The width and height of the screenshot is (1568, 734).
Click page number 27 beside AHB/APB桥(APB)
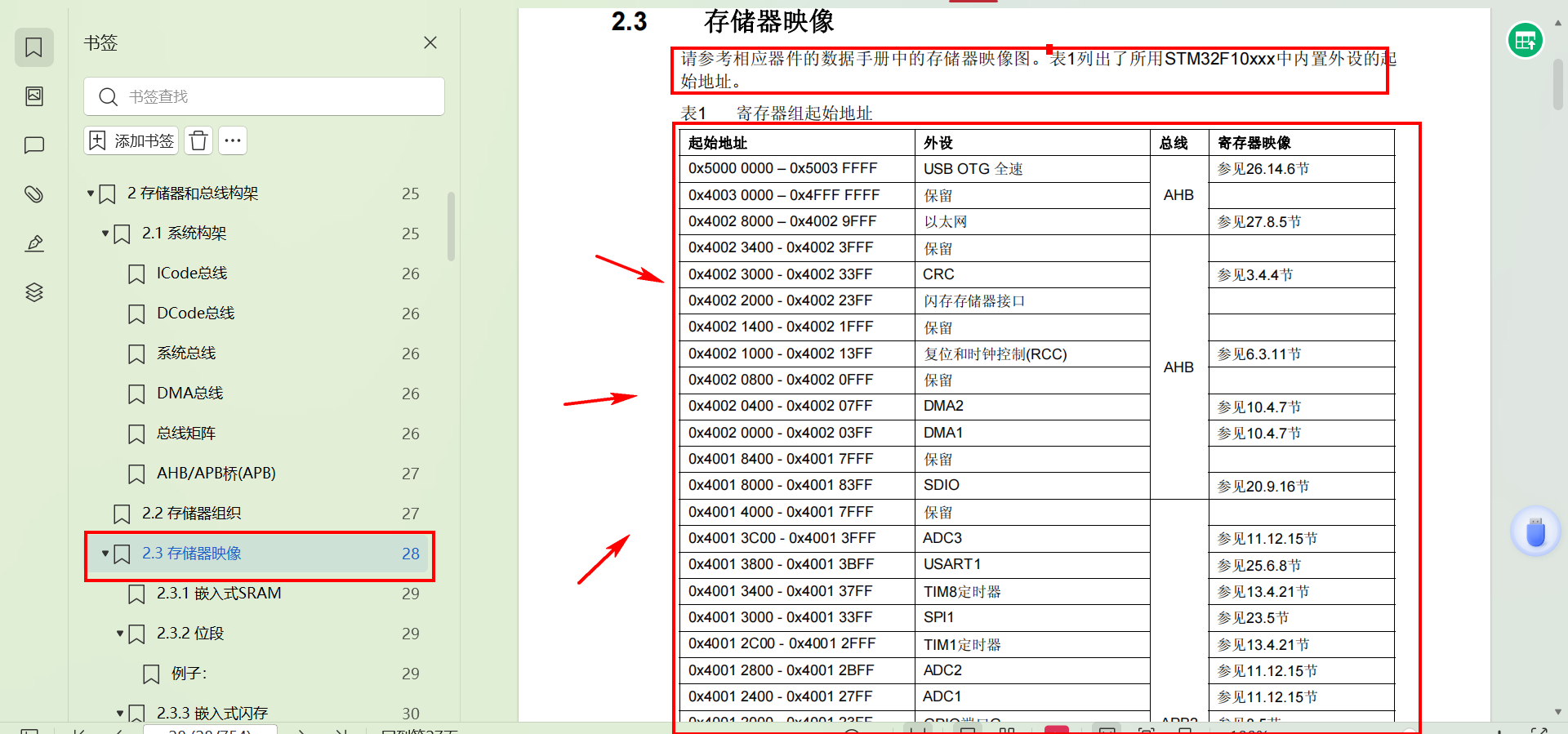pos(411,474)
